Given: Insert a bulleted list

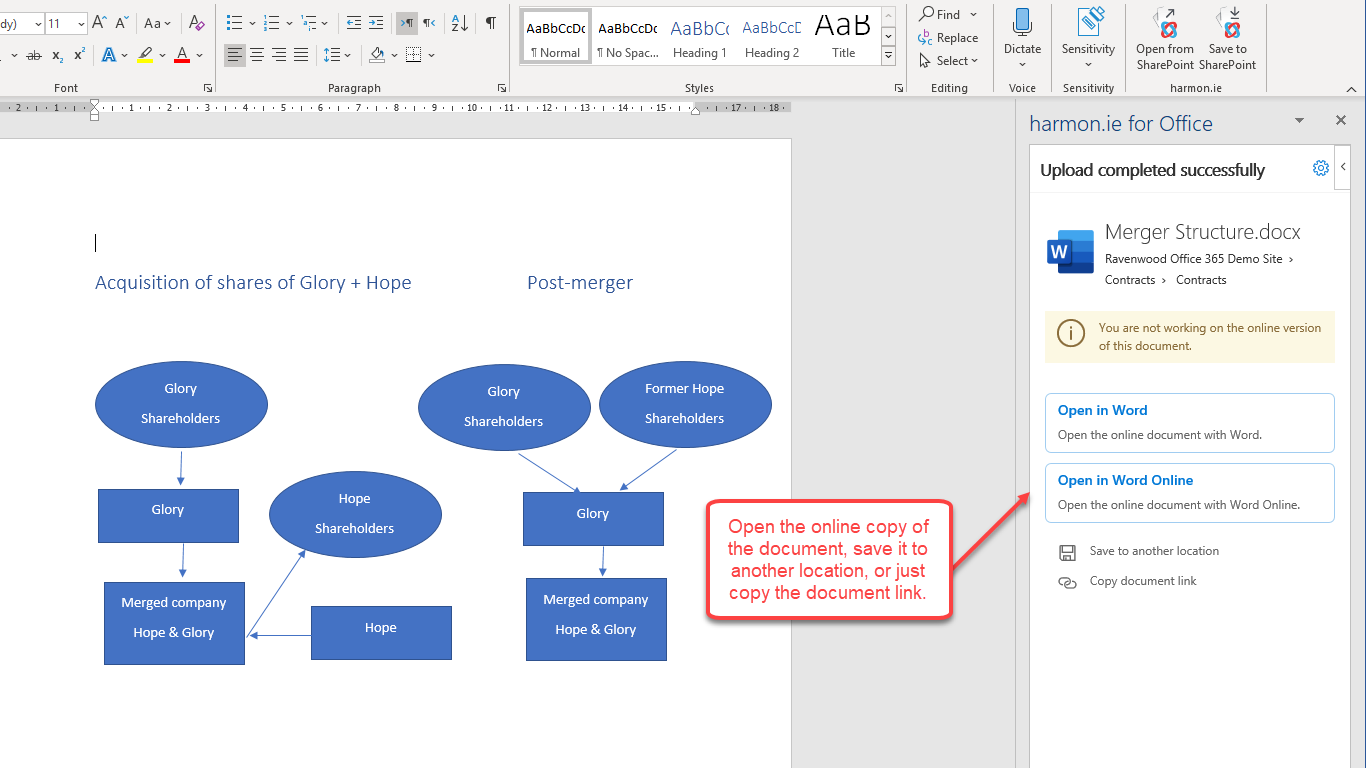Looking at the screenshot, I should click(234, 22).
